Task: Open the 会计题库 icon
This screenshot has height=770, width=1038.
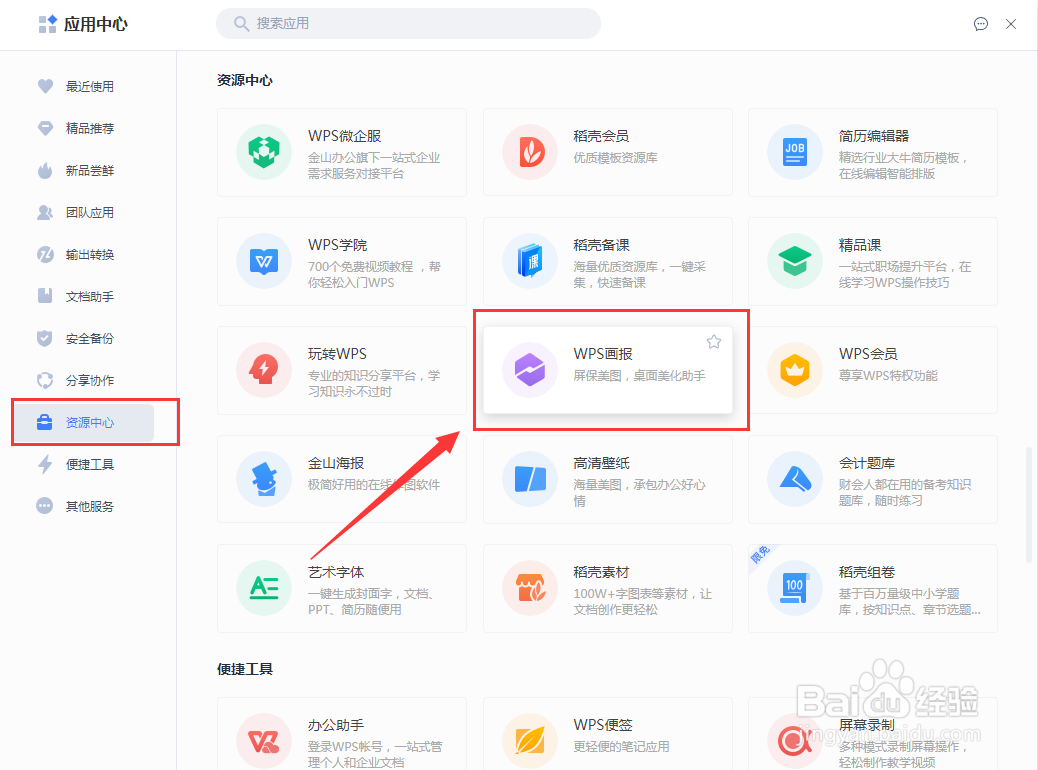Action: [x=794, y=479]
